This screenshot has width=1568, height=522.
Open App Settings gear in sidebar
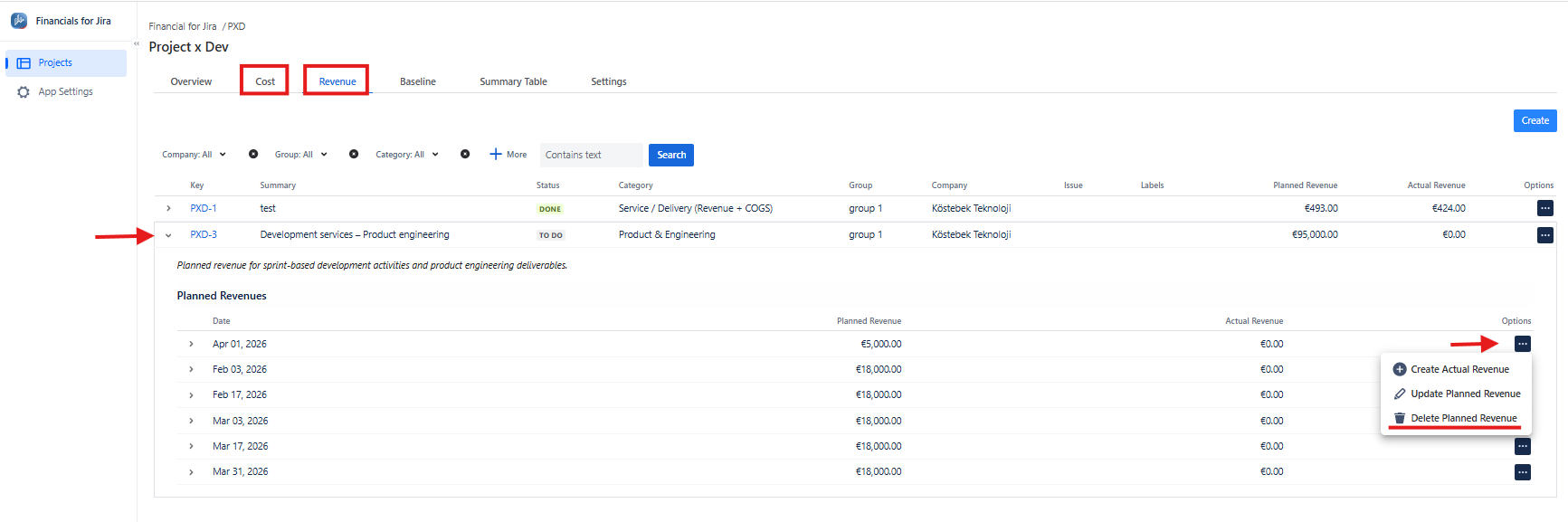coord(24,92)
